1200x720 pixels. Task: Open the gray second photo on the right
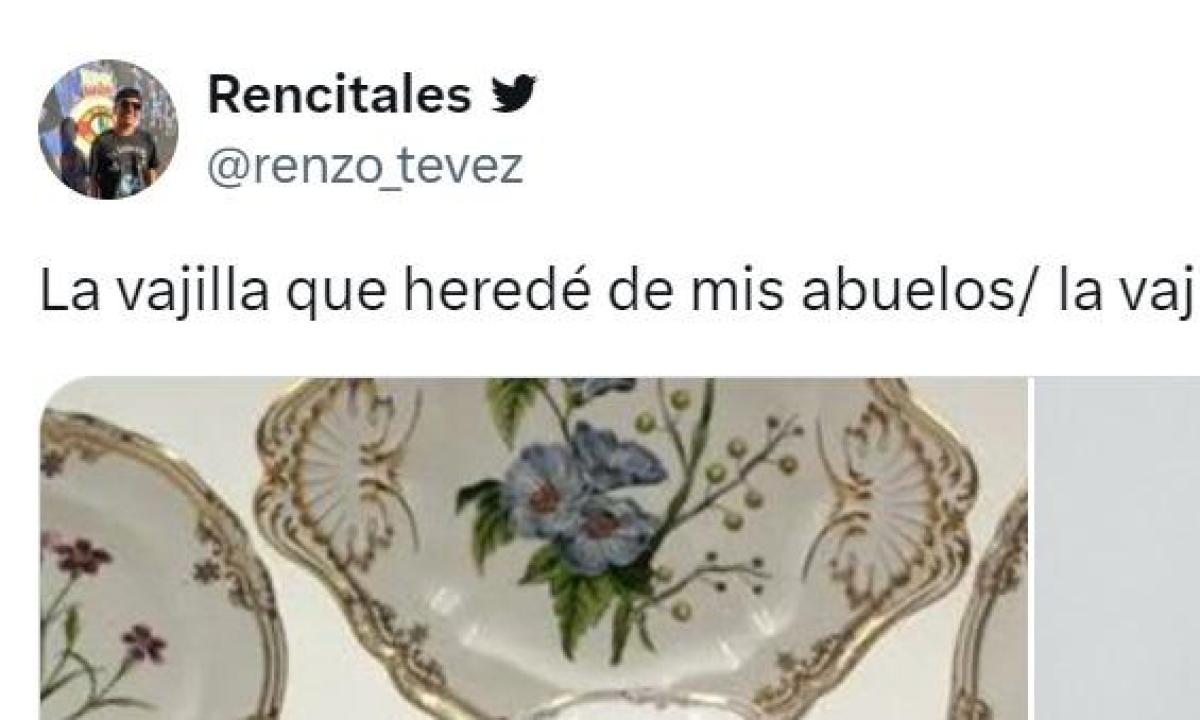tap(1116, 548)
